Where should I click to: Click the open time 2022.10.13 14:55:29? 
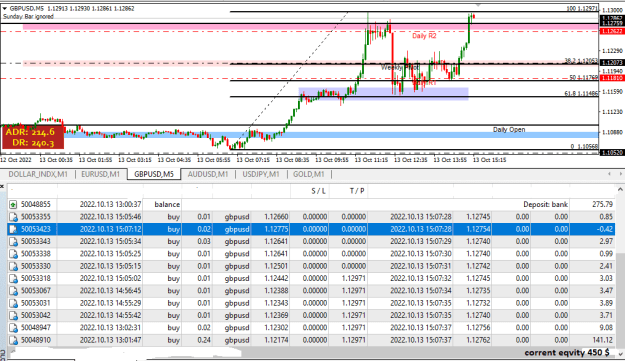click(110, 303)
